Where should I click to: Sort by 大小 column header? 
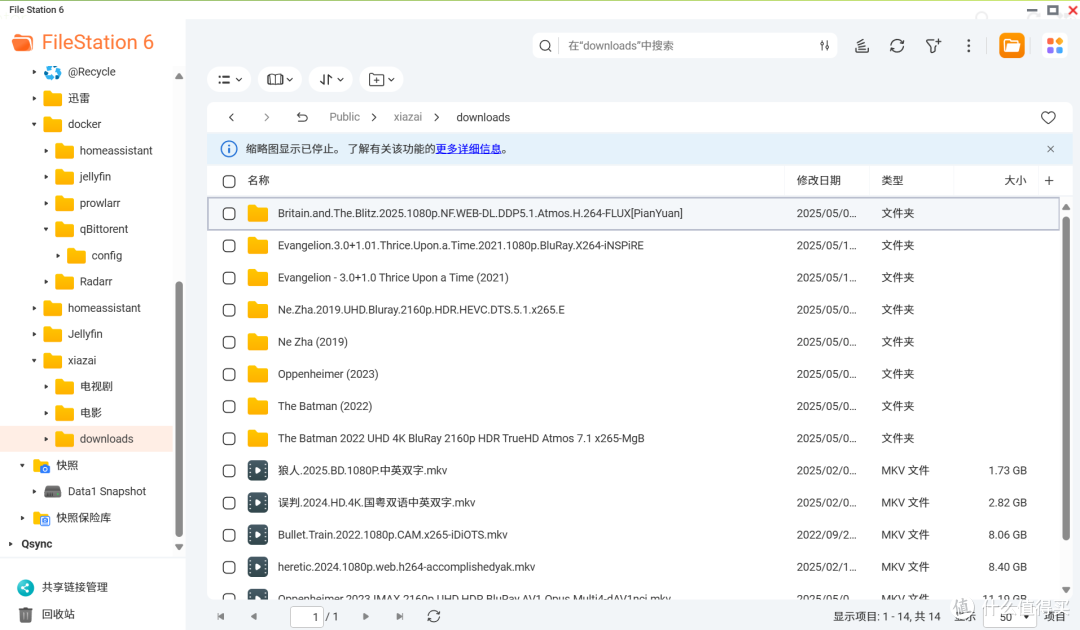click(1015, 180)
